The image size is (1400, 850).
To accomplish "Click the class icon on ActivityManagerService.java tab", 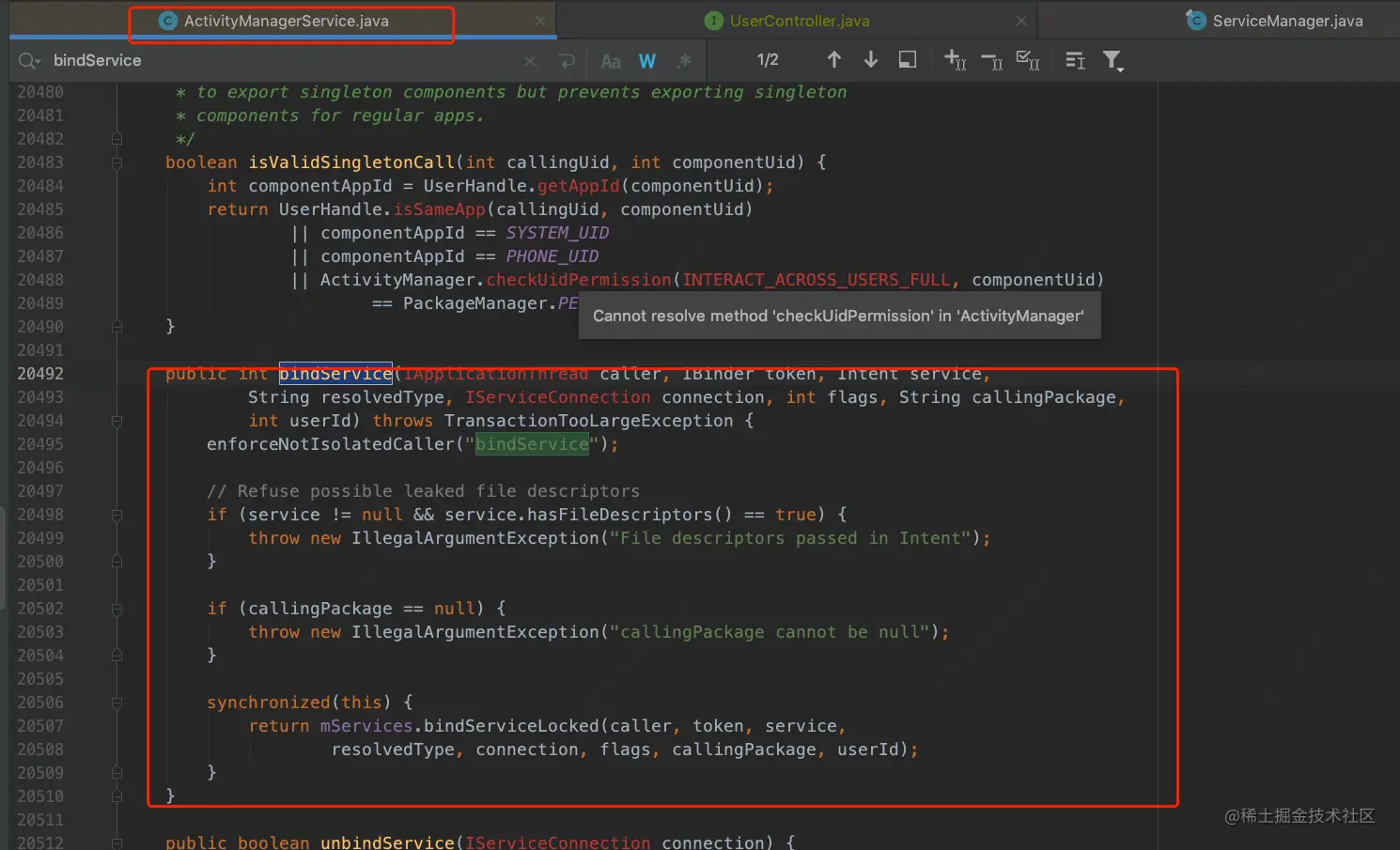I will pyautogui.click(x=168, y=21).
